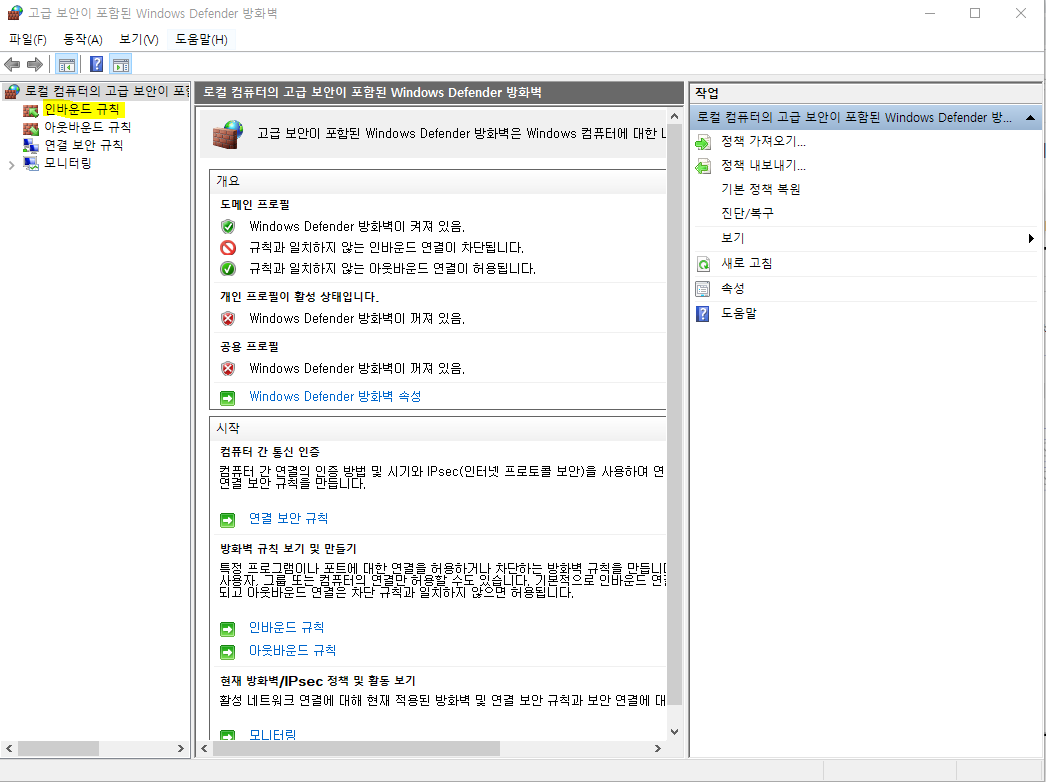
Task: Toggle the console tree show/hide toolbar icon
Action: coord(66,64)
